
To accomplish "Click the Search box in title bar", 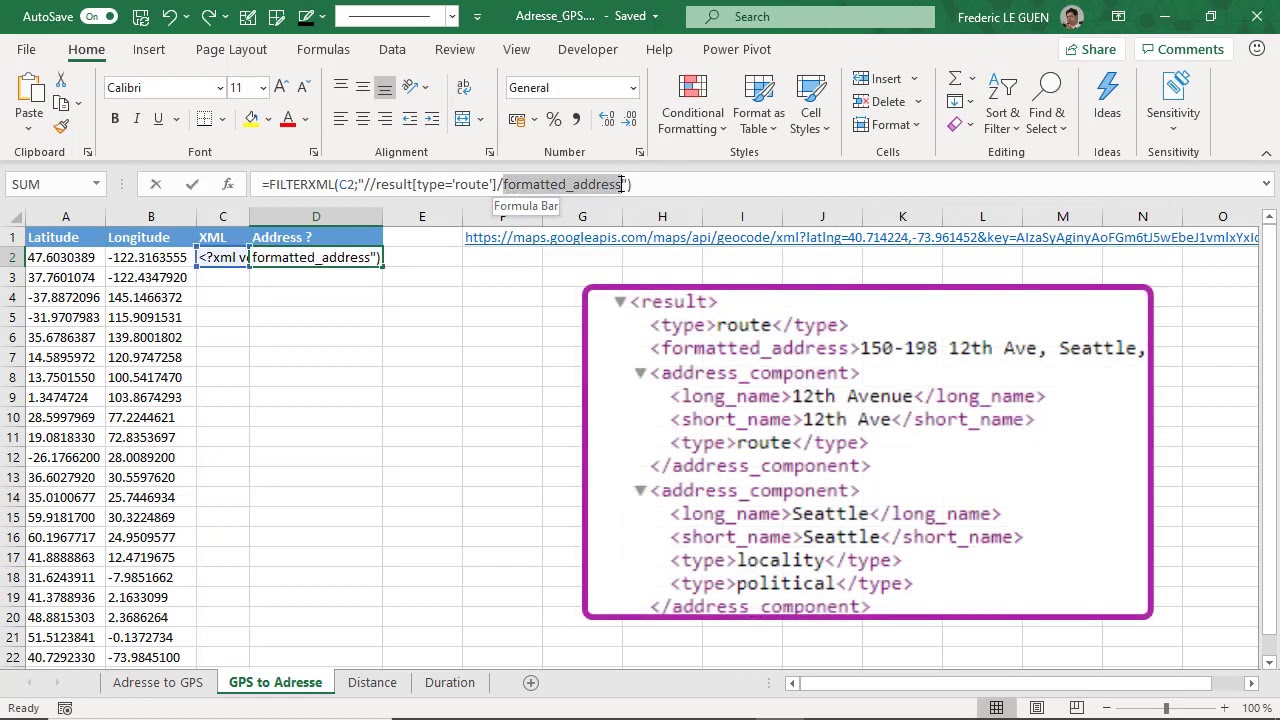I will pos(810,16).
